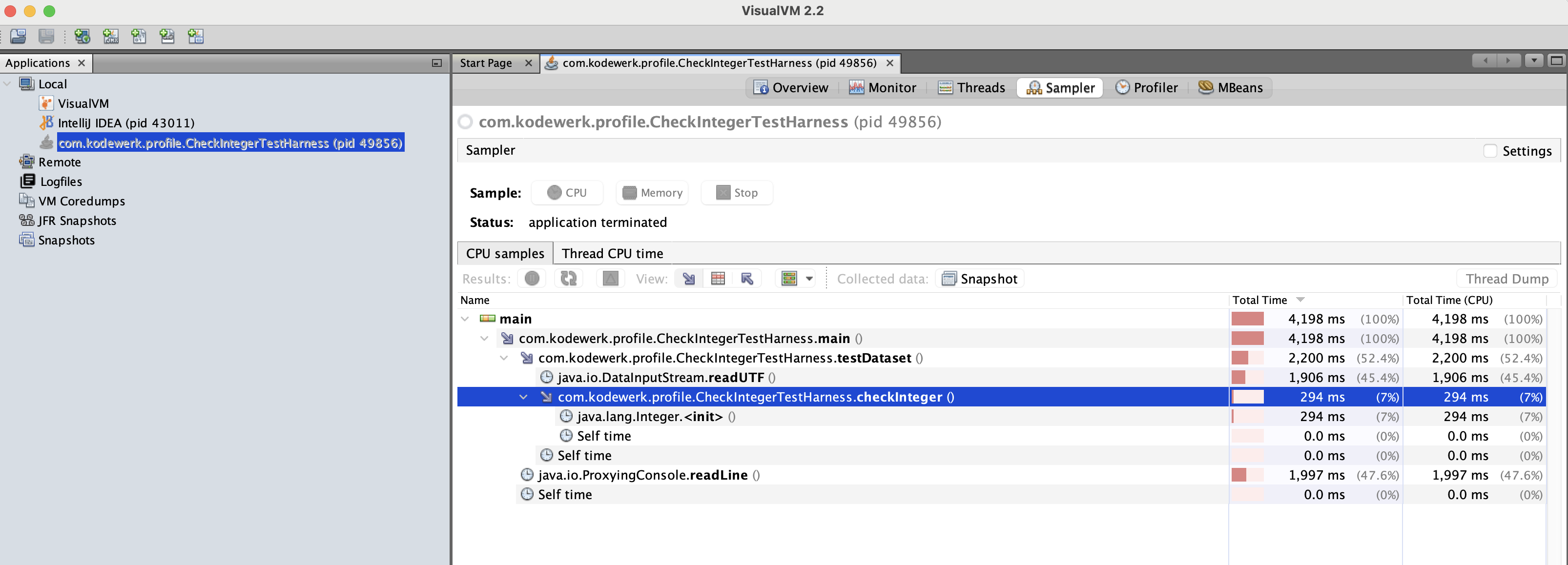
Task: Click the Update Results refresh icon
Action: (569, 279)
